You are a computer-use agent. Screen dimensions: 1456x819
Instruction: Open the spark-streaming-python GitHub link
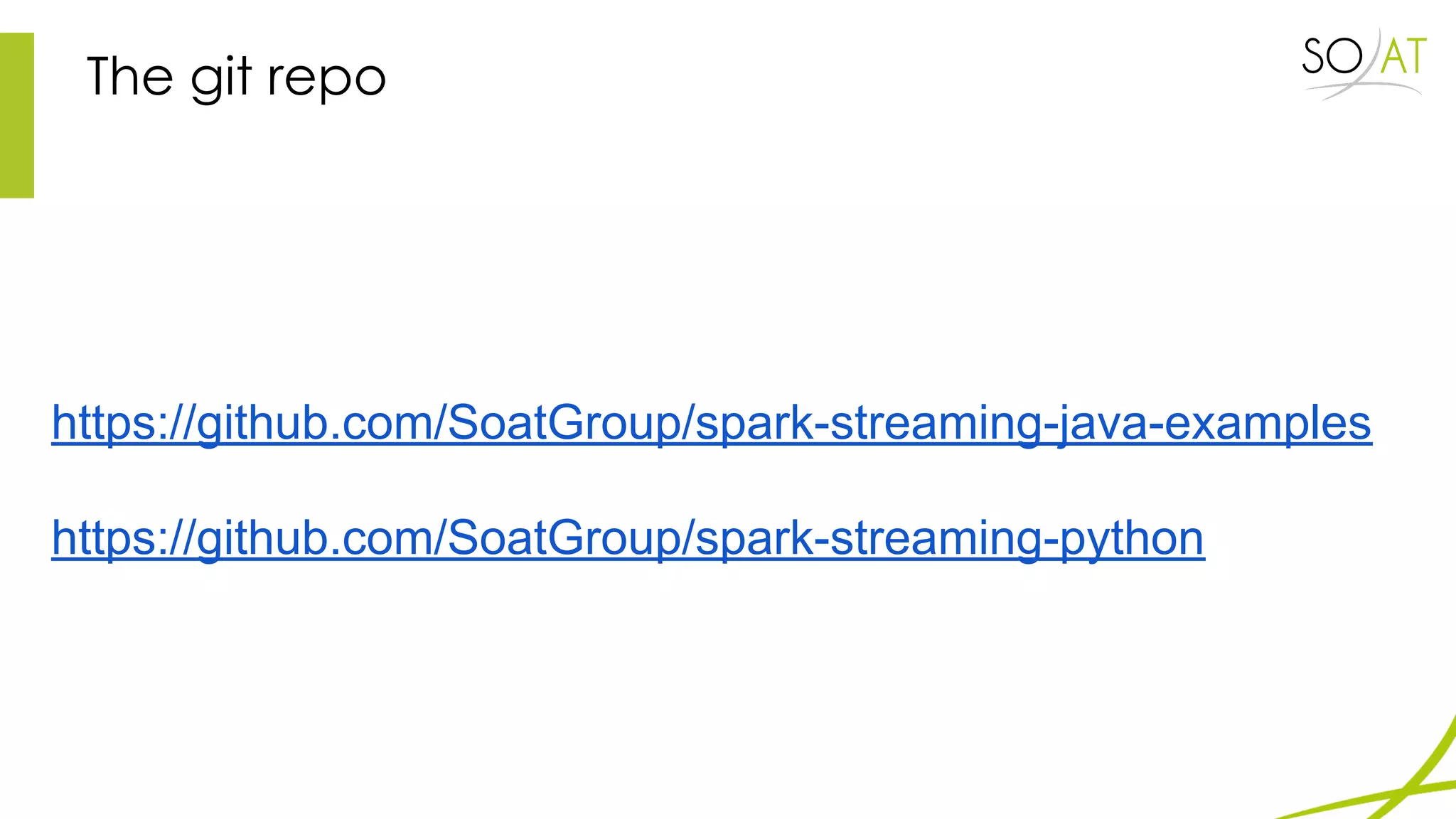tap(628, 539)
